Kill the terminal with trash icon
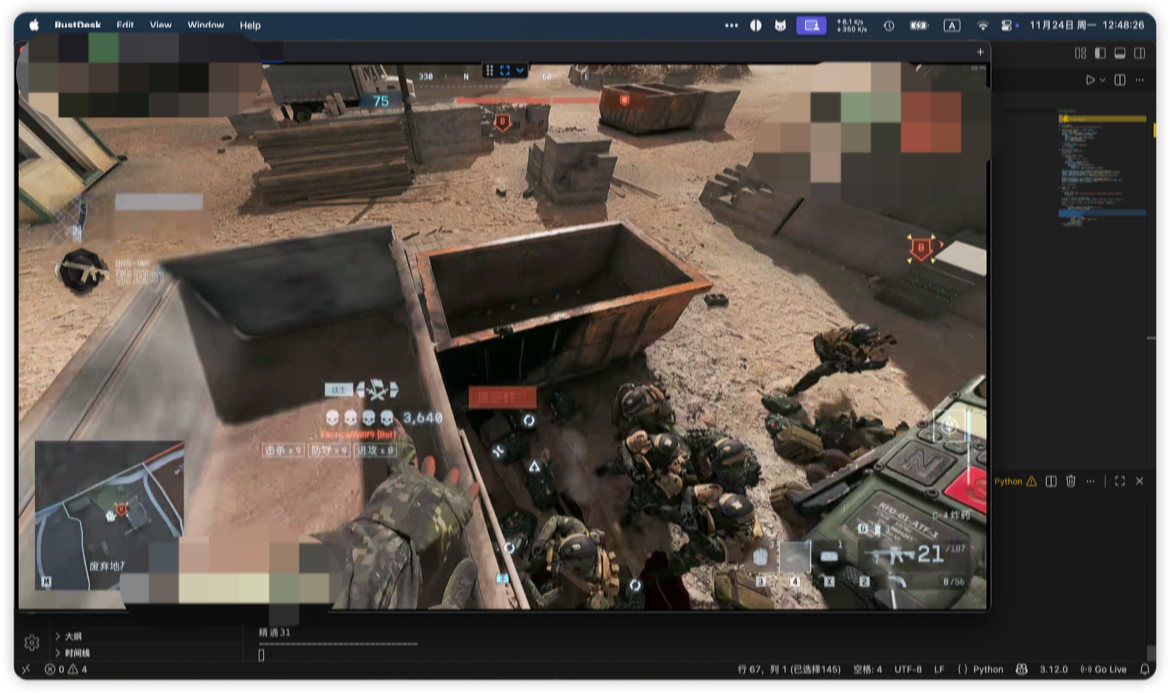Image resolution: width=1170 pixels, height=693 pixels. point(1071,481)
